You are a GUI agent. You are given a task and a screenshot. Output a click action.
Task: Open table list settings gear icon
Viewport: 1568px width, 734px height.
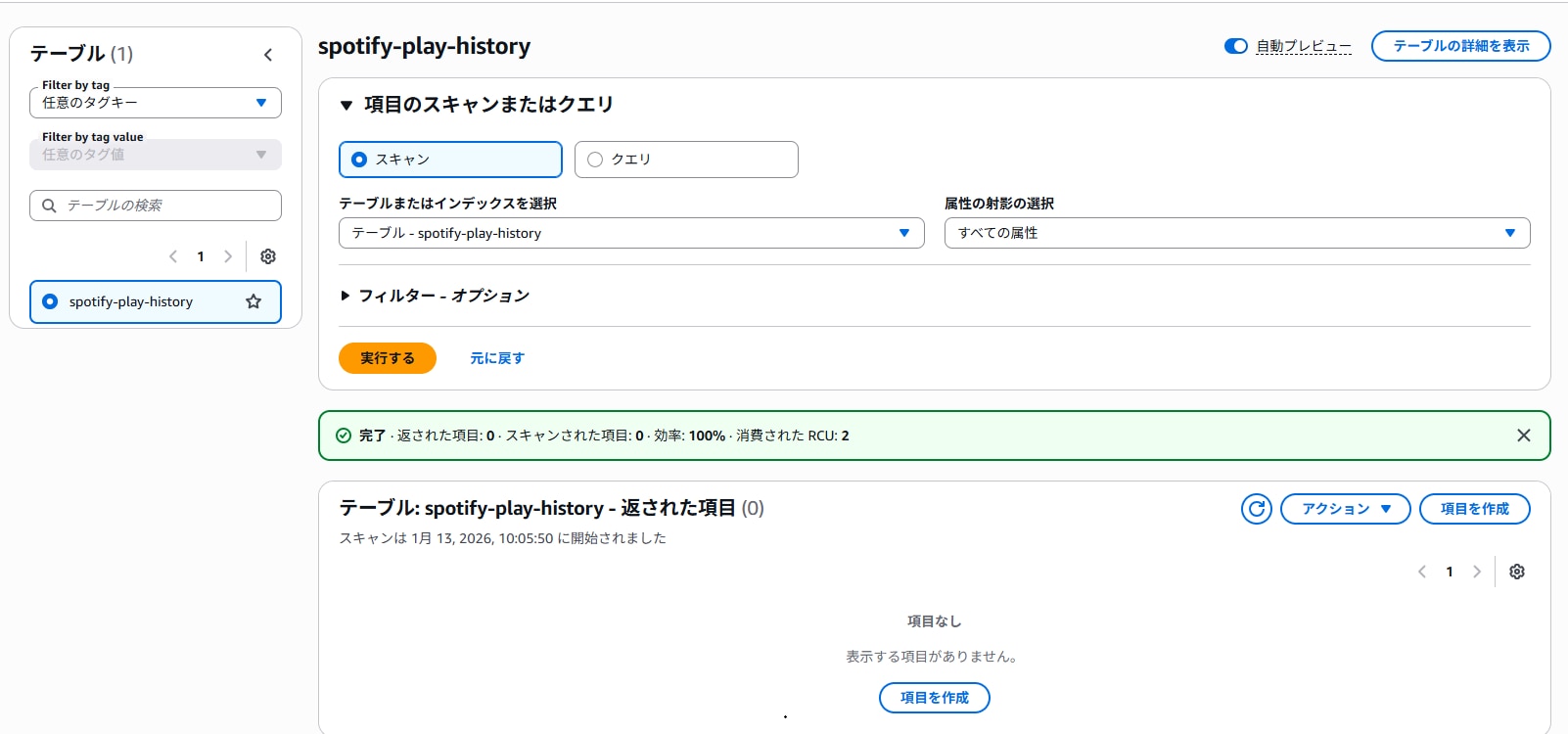[268, 256]
